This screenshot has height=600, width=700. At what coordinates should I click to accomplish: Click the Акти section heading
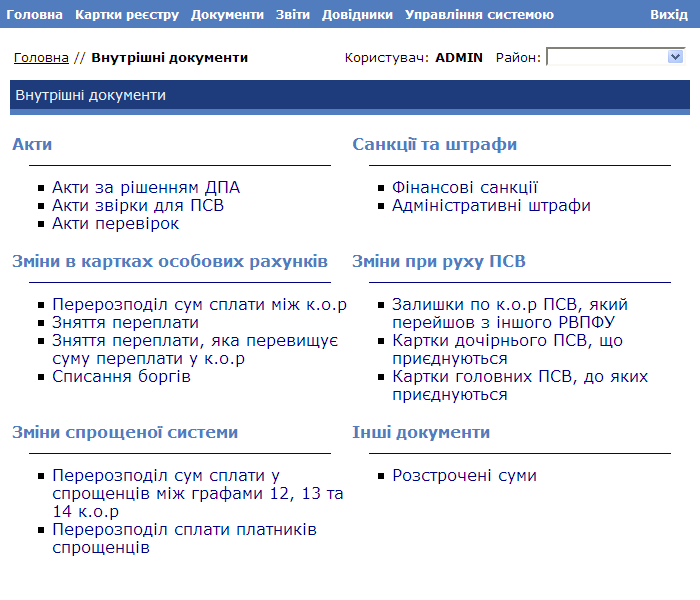point(32,145)
